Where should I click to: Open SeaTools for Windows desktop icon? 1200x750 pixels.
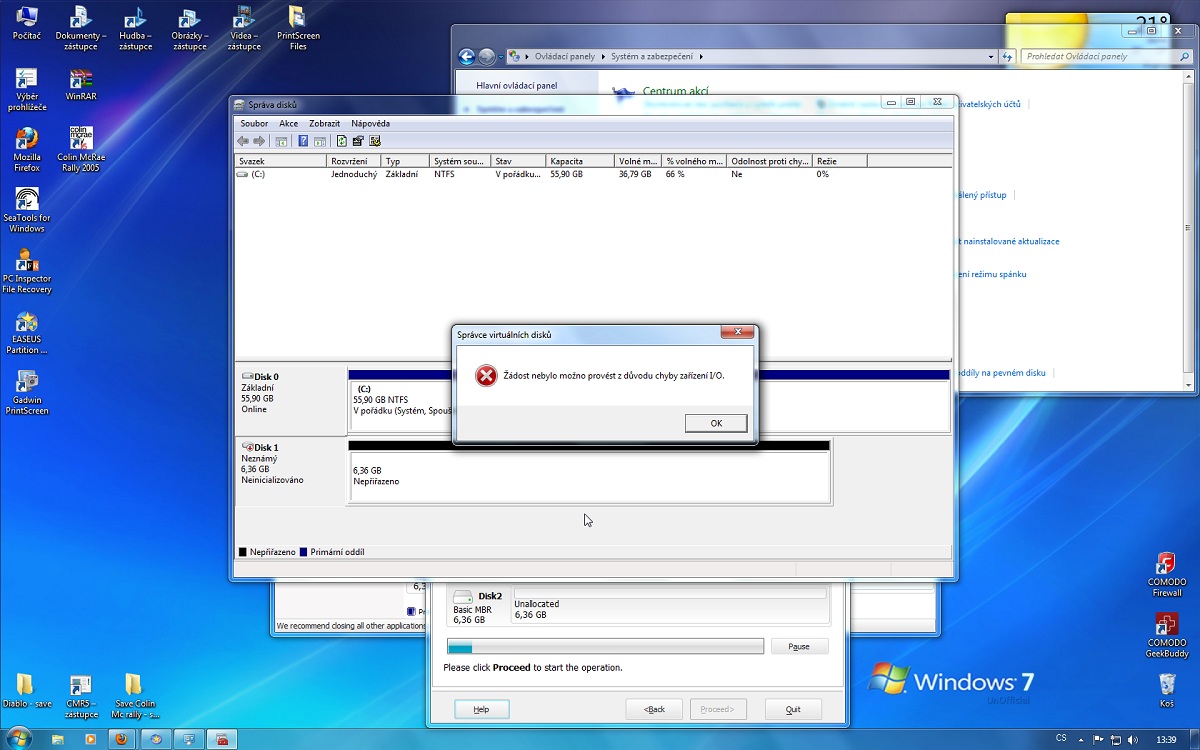point(27,208)
